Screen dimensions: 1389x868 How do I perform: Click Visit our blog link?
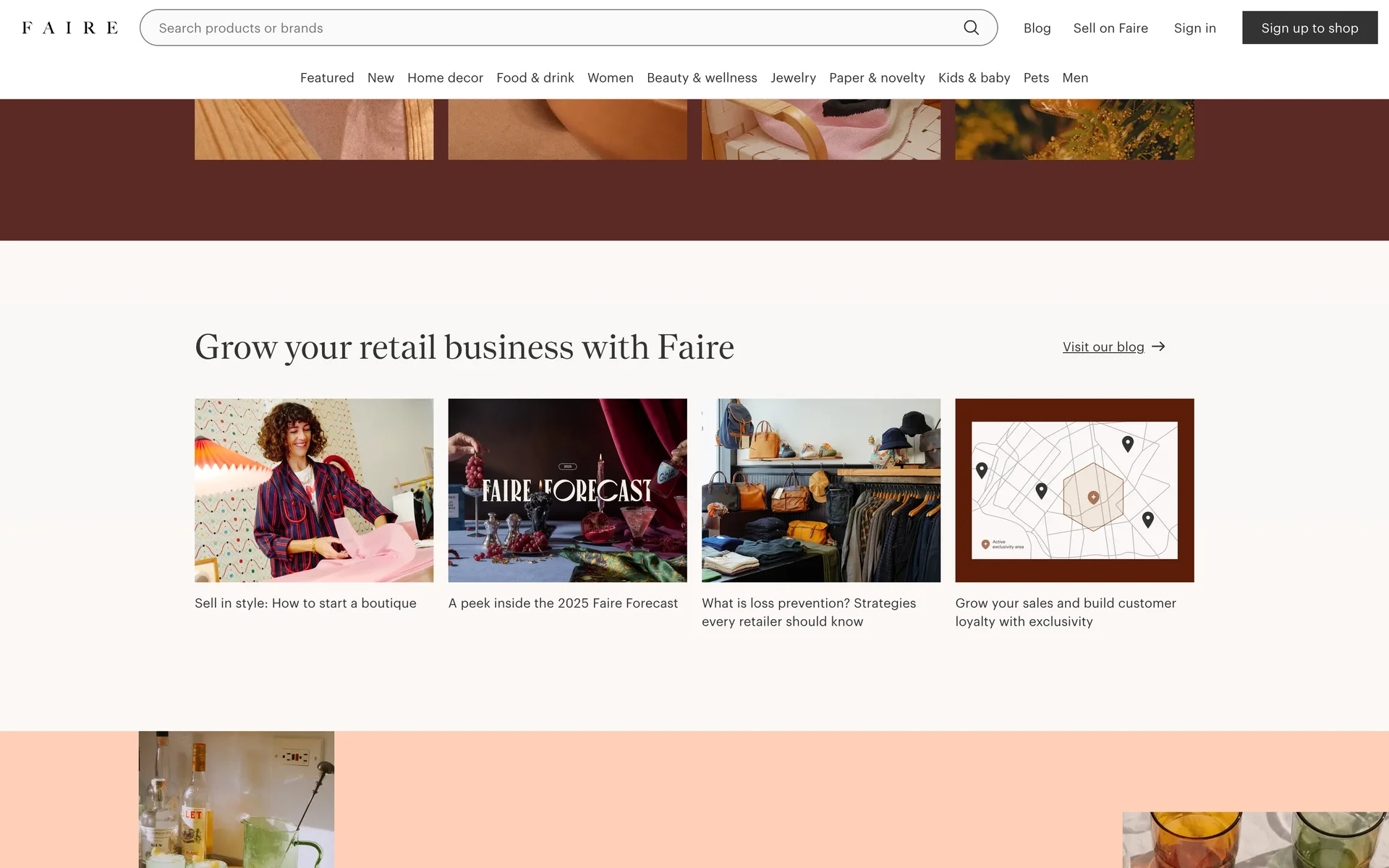pos(1103,347)
